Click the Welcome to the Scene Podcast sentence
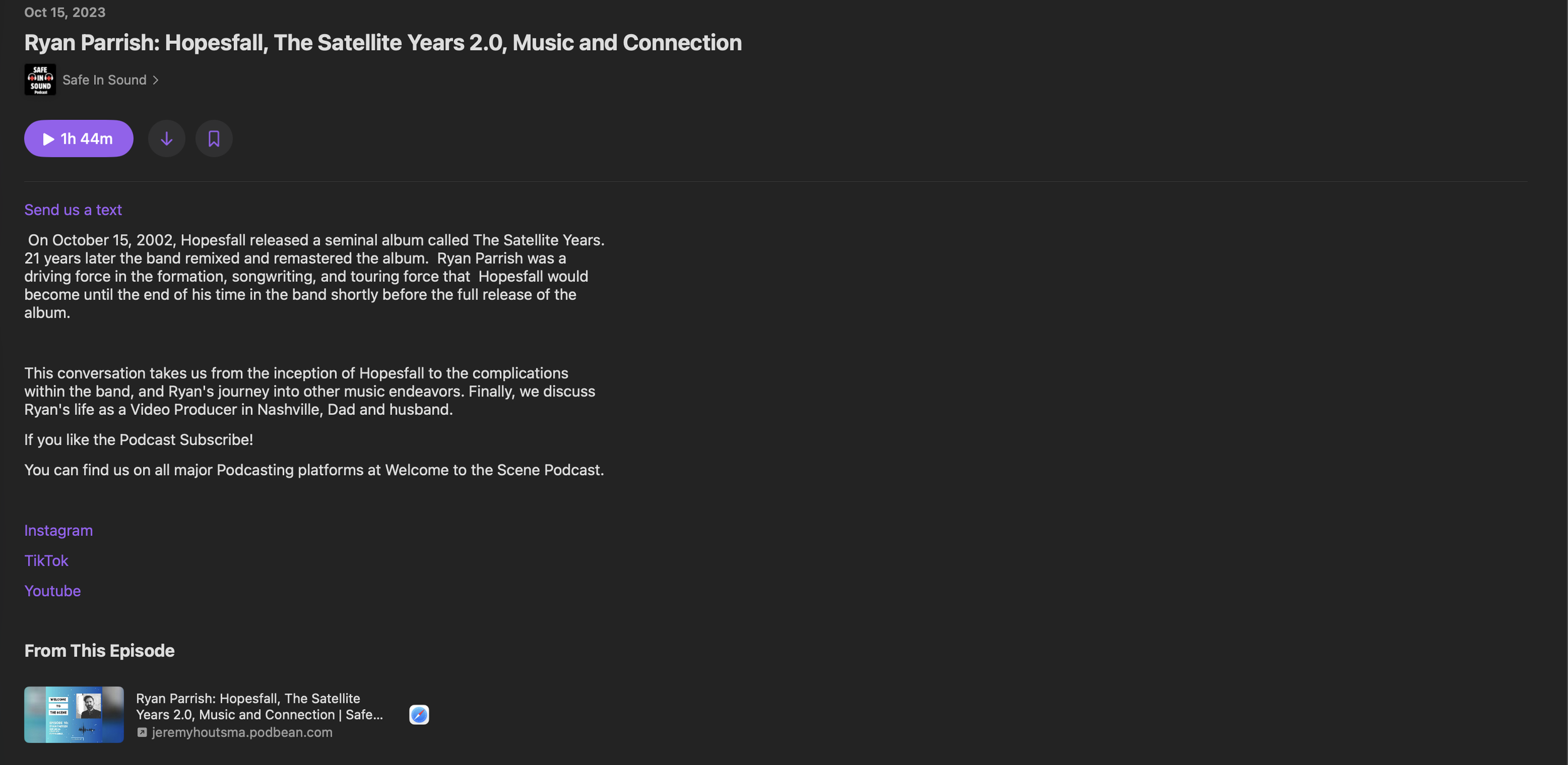 tap(314, 470)
